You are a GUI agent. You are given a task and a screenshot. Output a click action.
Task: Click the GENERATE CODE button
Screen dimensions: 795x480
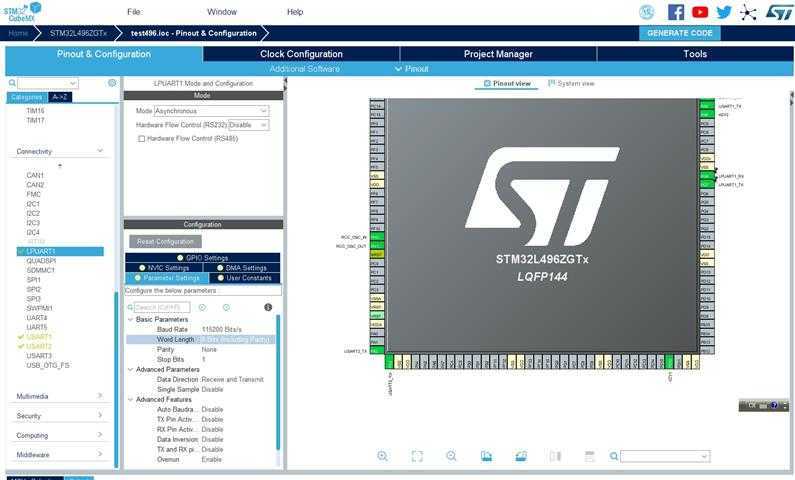pyautogui.click(x=679, y=33)
